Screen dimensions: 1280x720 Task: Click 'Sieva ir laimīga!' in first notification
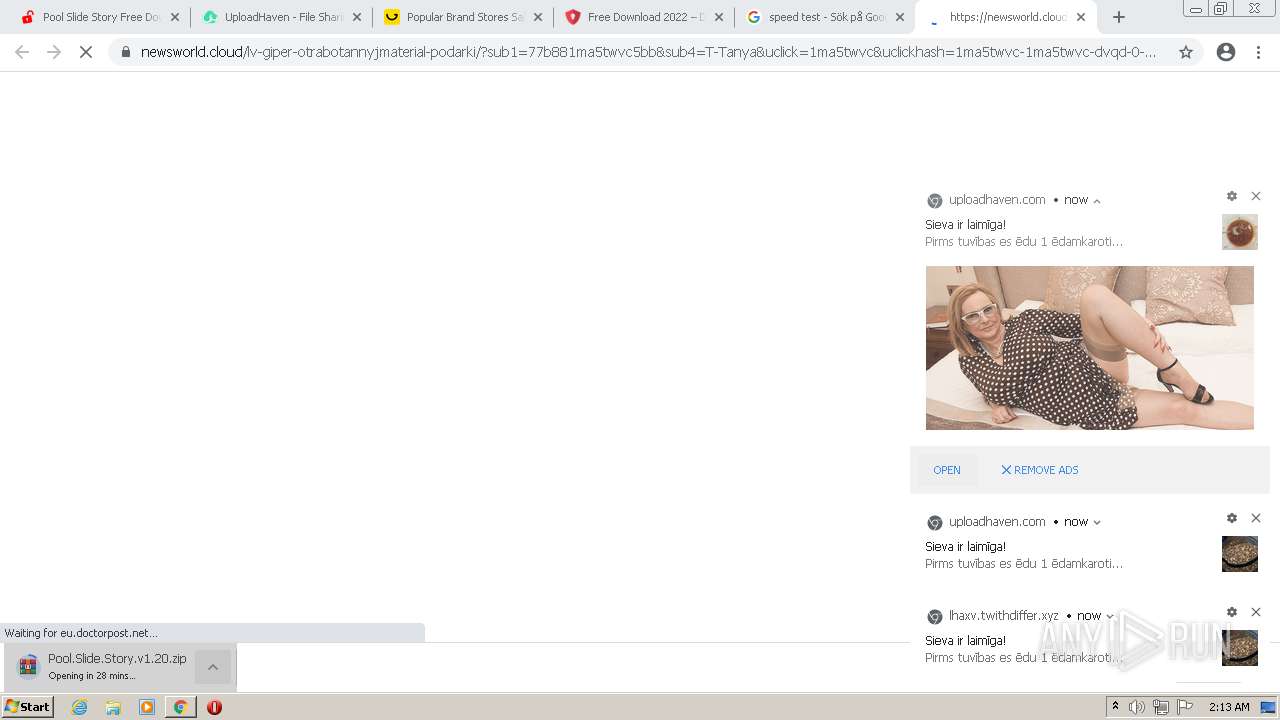click(965, 225)
